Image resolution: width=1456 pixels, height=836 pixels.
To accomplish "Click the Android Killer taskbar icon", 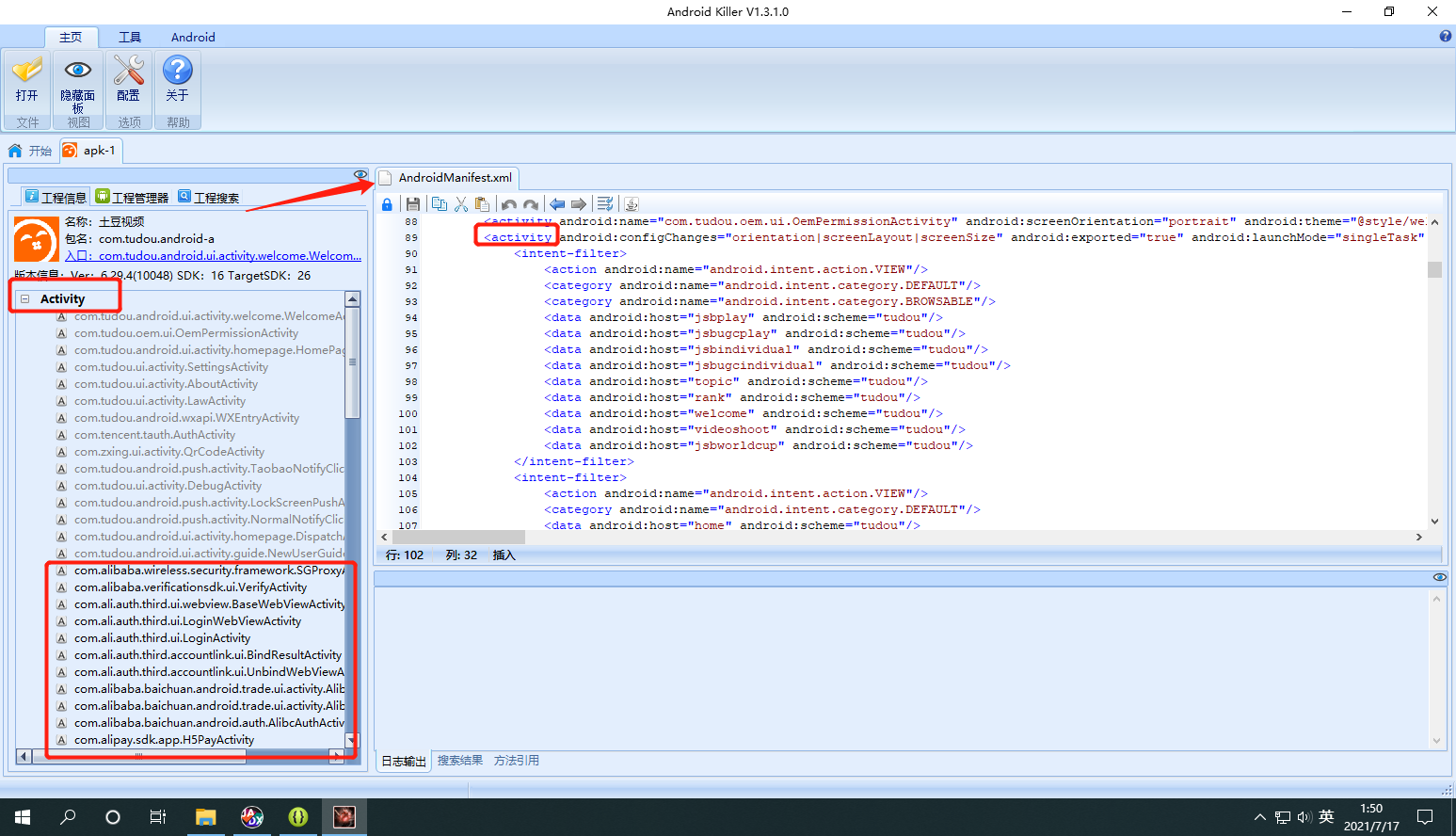I will pos(344,817).
